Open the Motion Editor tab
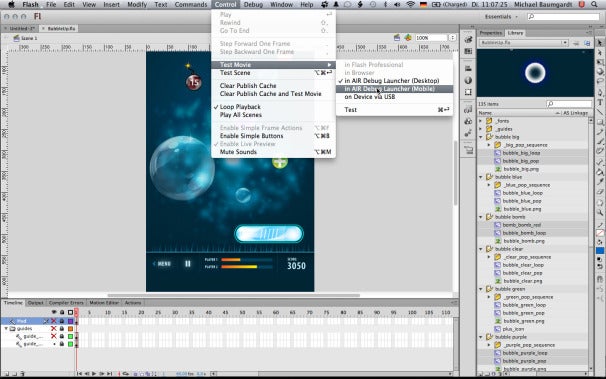The height and width of the screenshot is (379, 606). click(104, 303)
